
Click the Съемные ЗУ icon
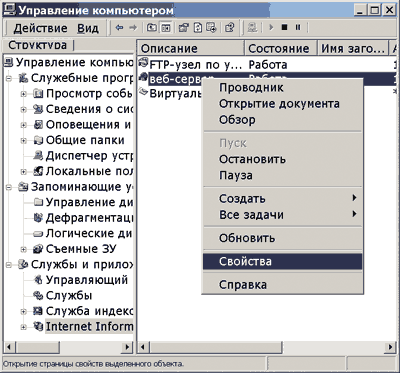(x=38, y=249)
